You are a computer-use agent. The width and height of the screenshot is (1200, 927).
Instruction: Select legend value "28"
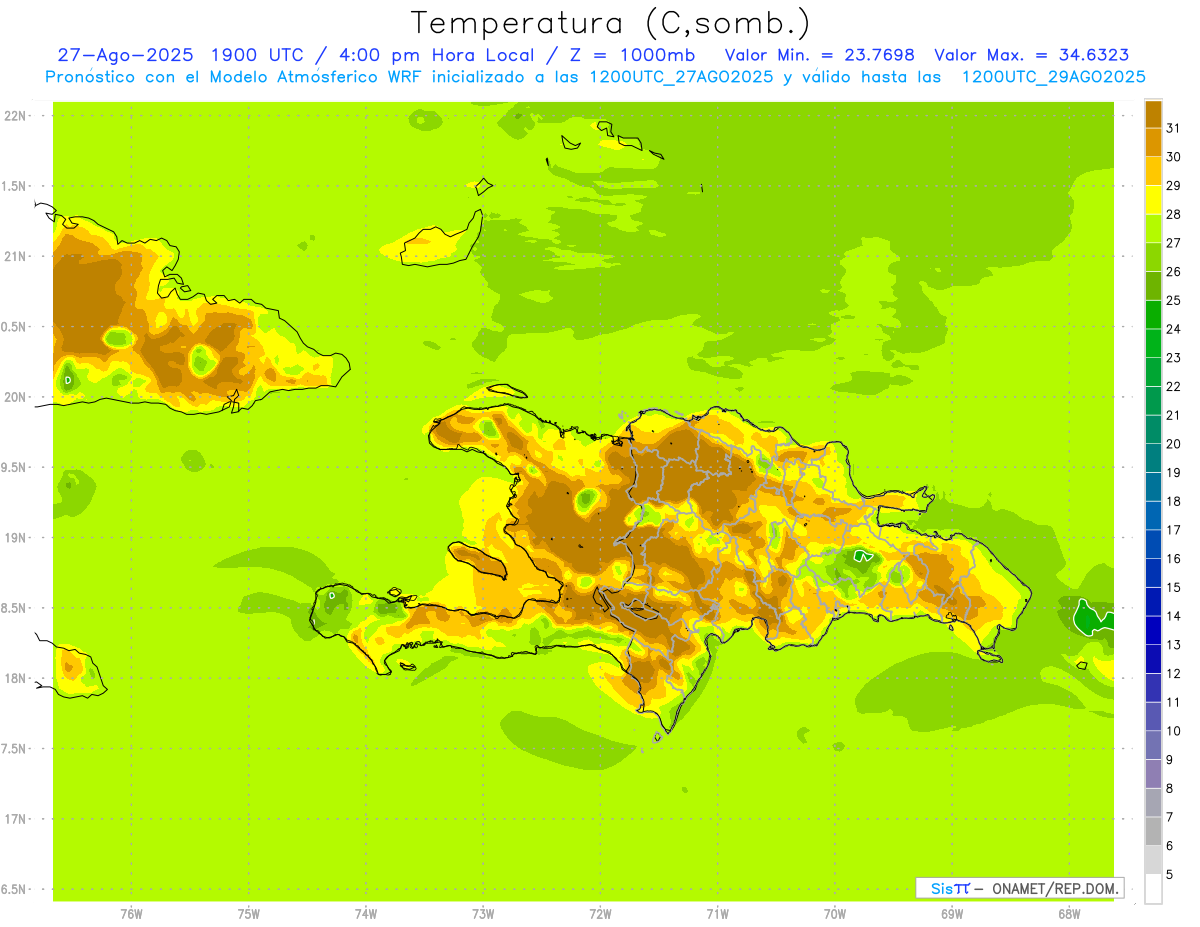coord(1174,214)
